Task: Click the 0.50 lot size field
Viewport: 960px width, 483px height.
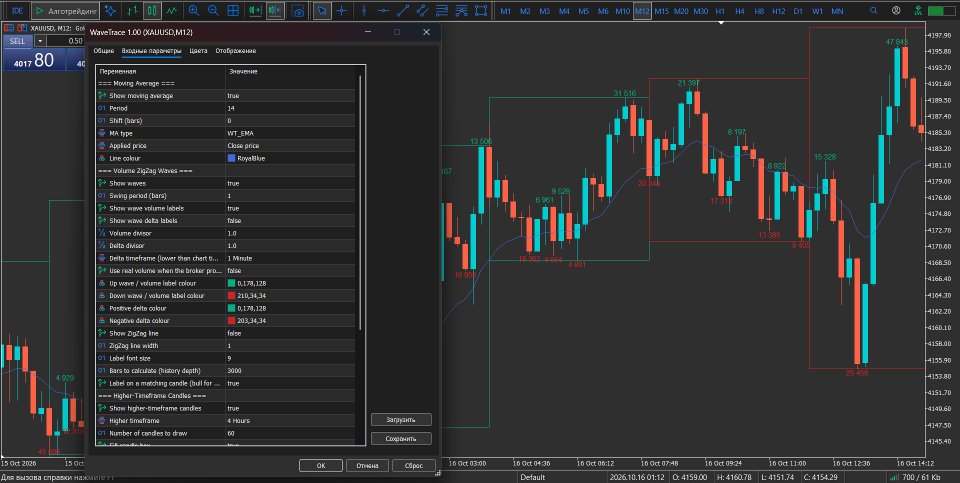Action: [x=65, y=41]
